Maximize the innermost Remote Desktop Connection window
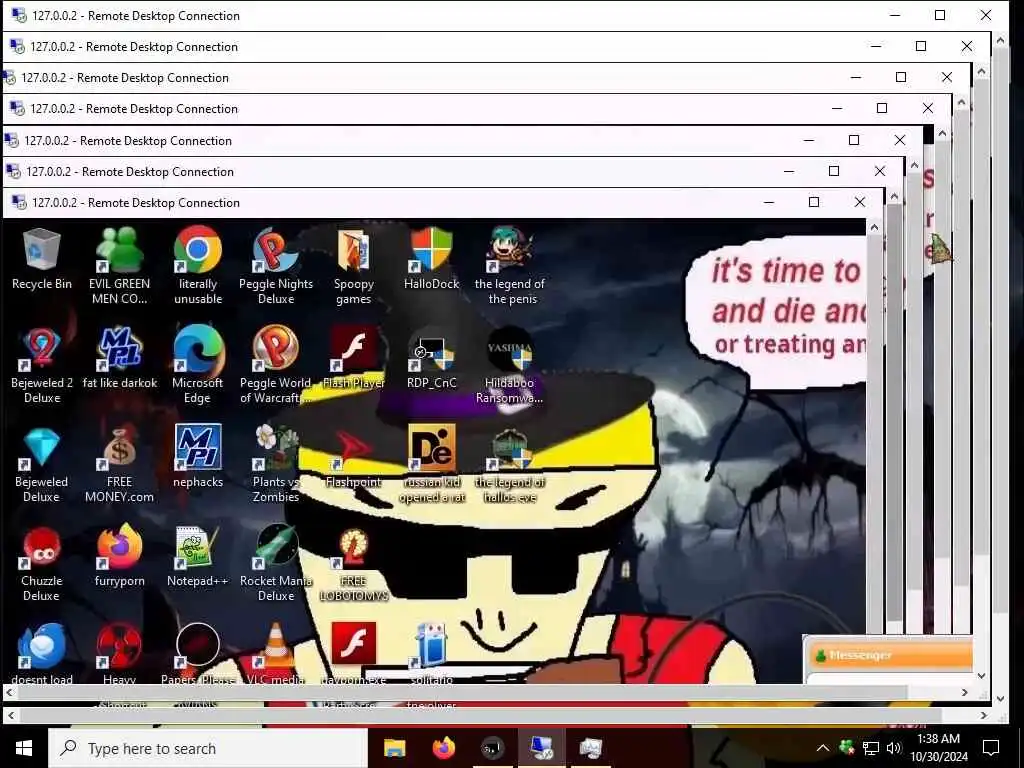 coord(814,202)
